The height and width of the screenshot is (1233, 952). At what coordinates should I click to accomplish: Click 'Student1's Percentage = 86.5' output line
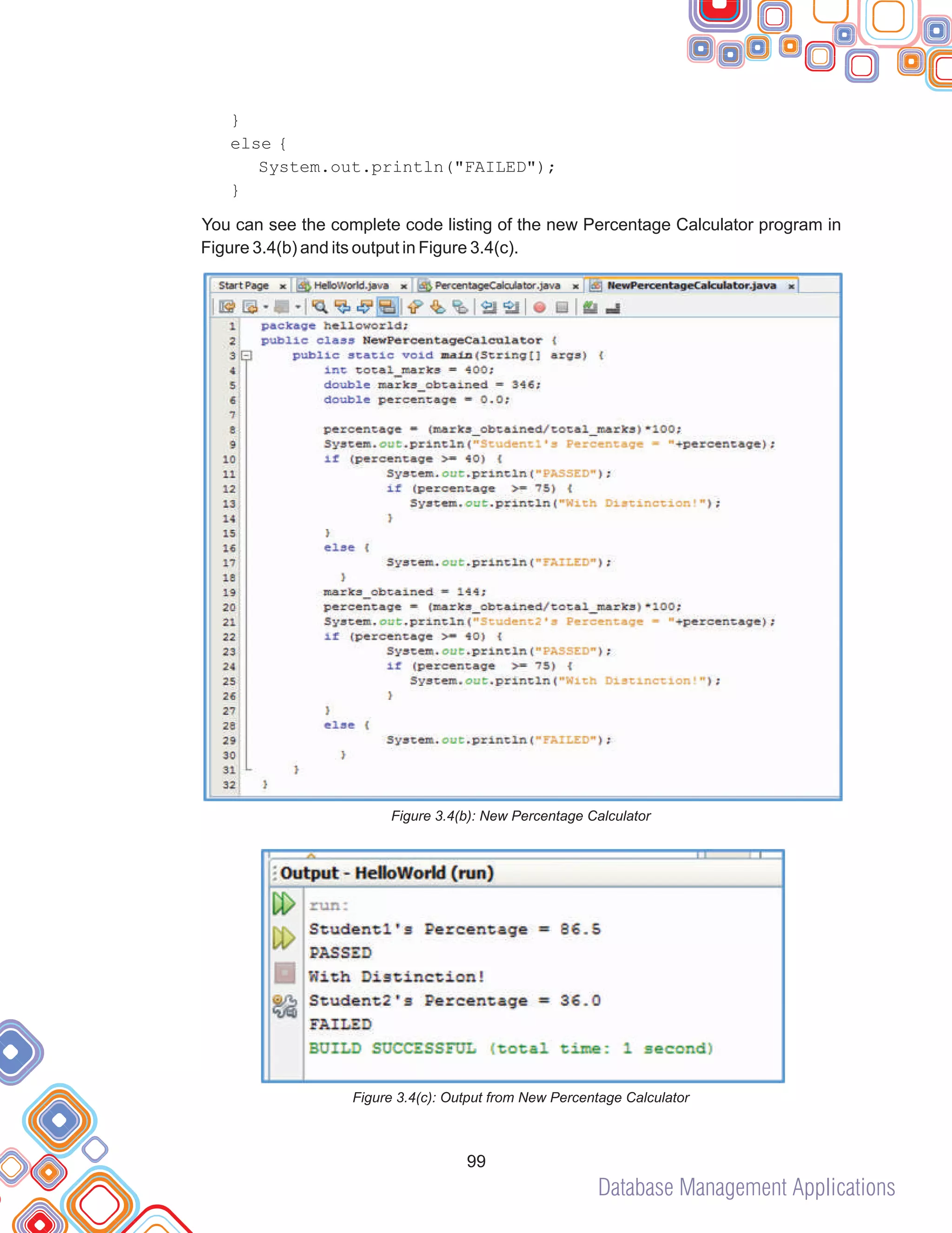[455, 929]
